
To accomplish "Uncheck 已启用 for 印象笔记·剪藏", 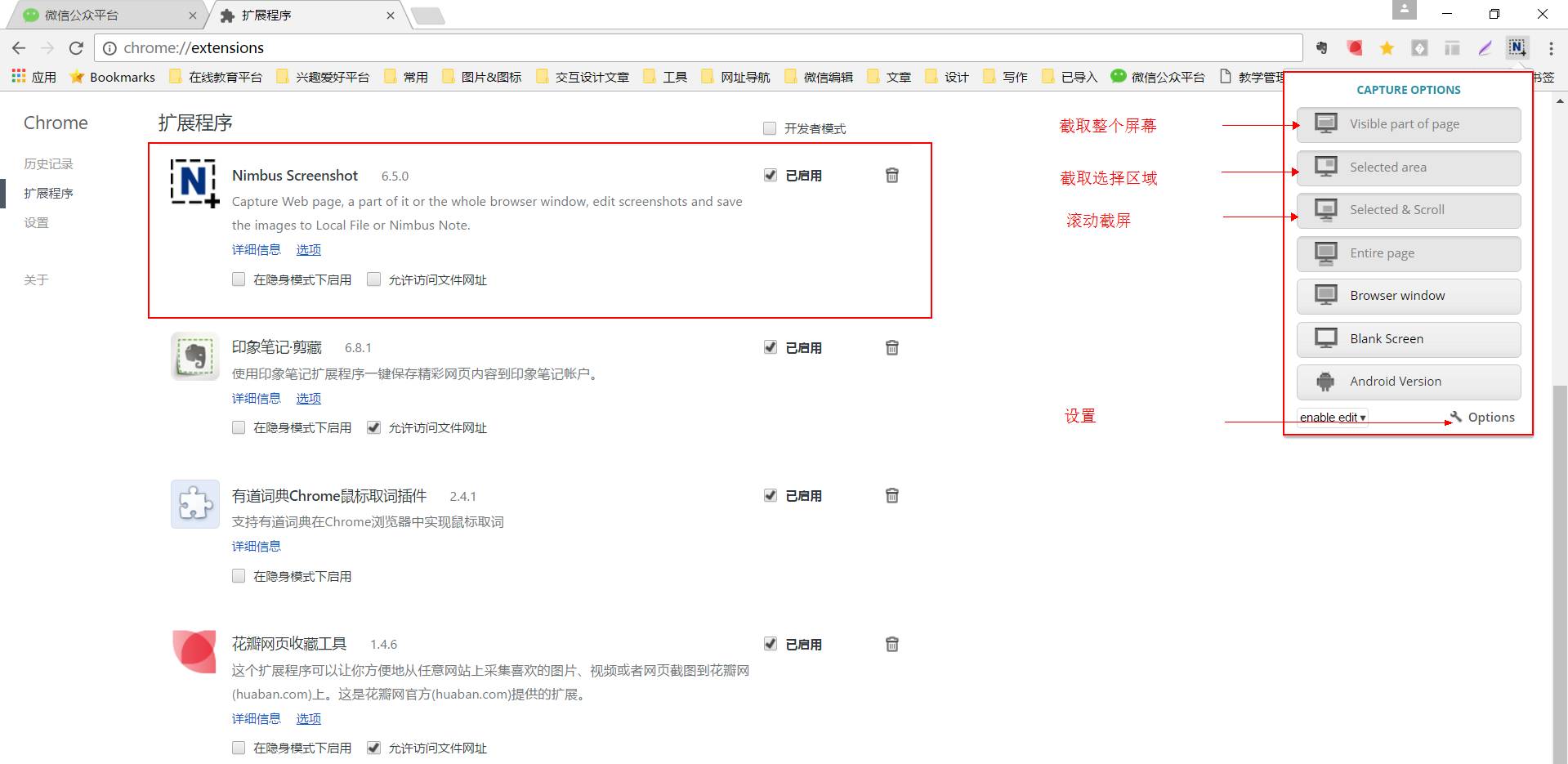I will tap(770, 347).
